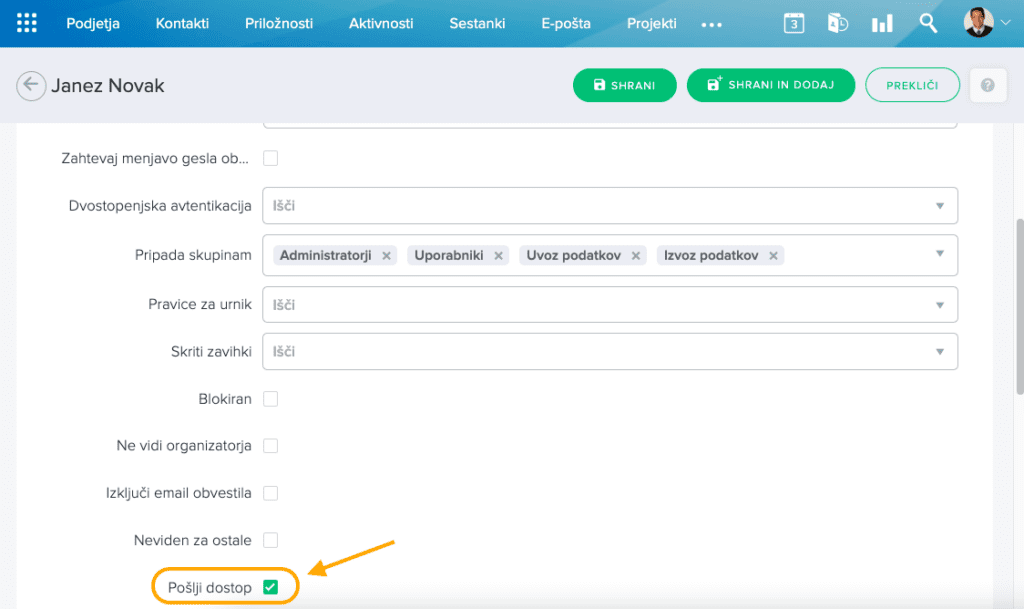Uncheck the Pošlji dostop checkbox

pos(270,587)
